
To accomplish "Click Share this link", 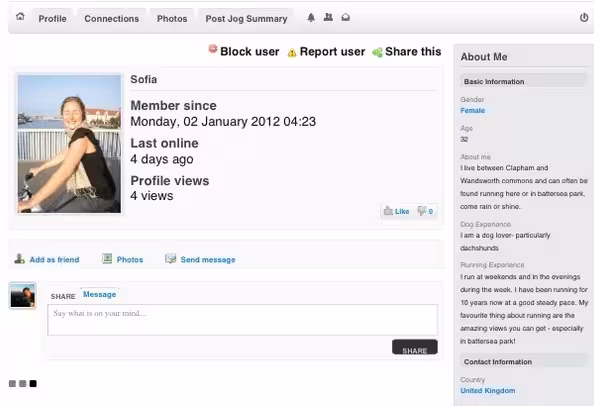I will coord(407,52).
